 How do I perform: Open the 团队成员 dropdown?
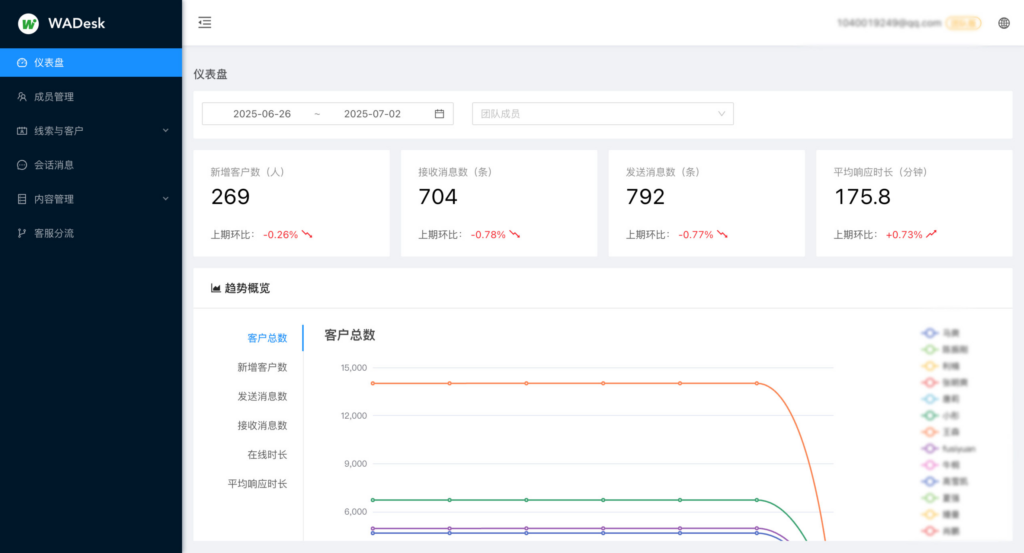point(603,114)
